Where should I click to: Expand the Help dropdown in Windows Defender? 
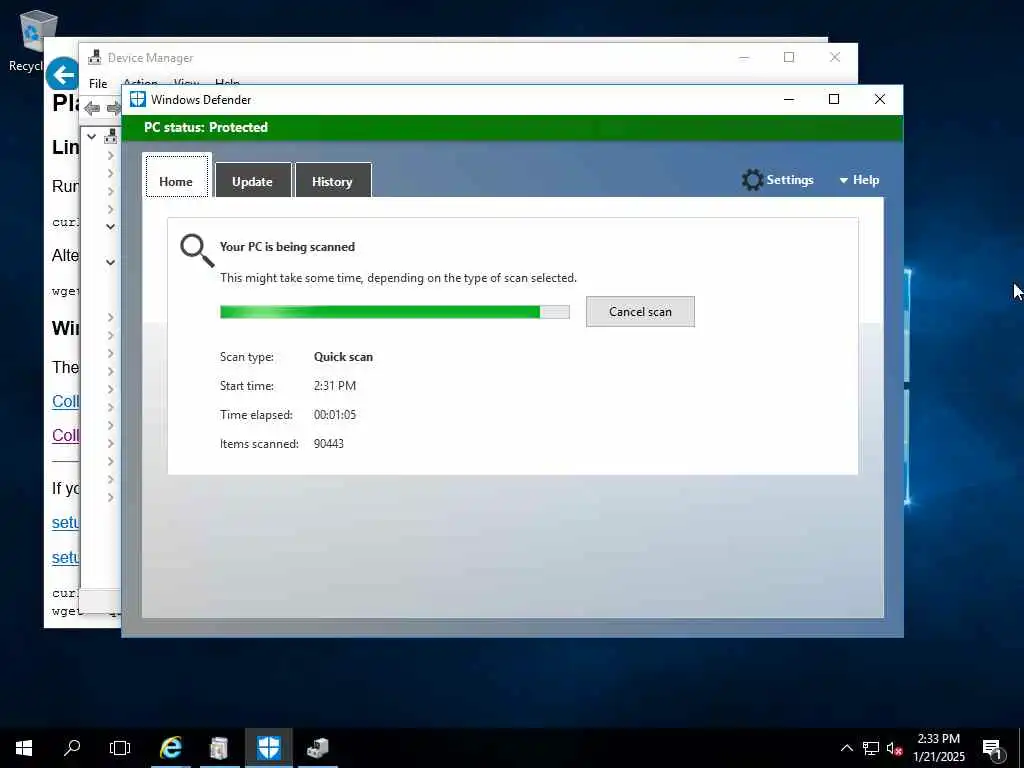tap(859, 180)
